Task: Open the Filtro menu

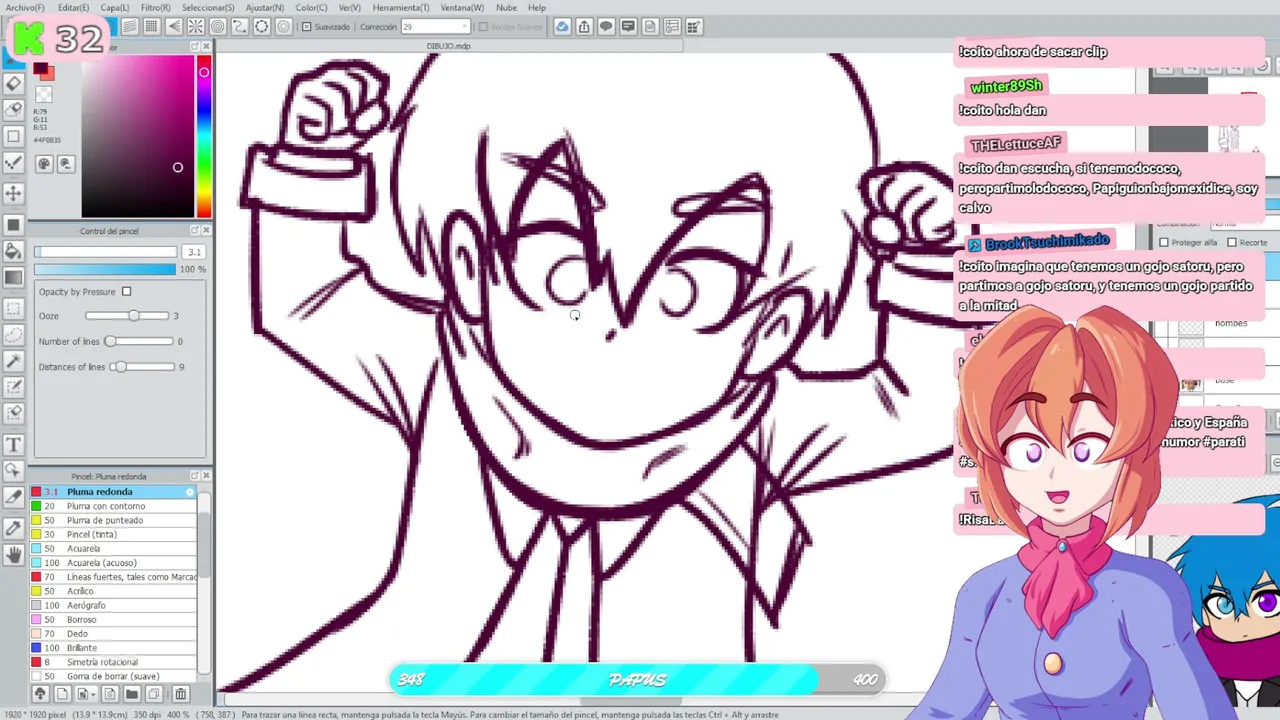Action: pos(155,7)
